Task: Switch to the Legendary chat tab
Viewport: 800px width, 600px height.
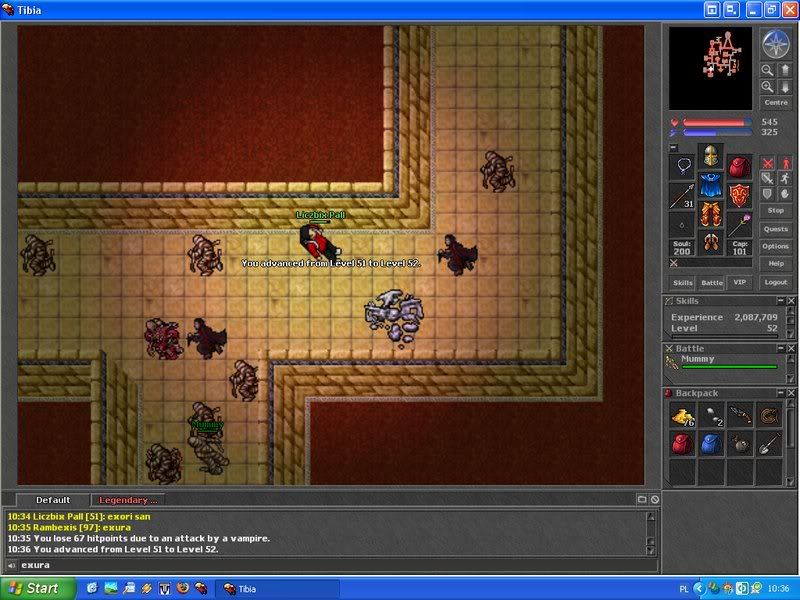Action: 128,500
